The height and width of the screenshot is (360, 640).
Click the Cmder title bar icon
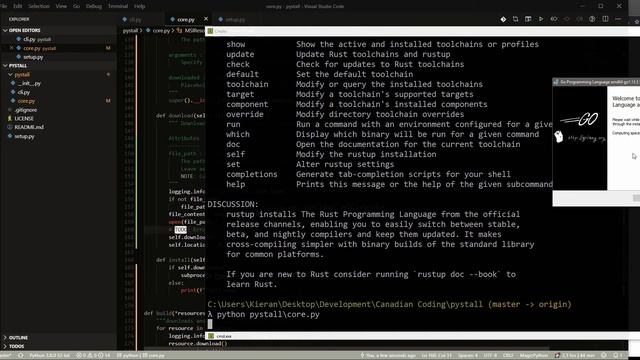tap(210, 31)
